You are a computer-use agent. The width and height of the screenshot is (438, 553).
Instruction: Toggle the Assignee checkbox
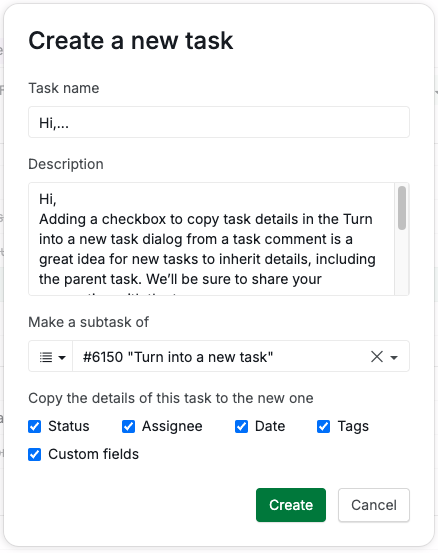tap(128, 426)
